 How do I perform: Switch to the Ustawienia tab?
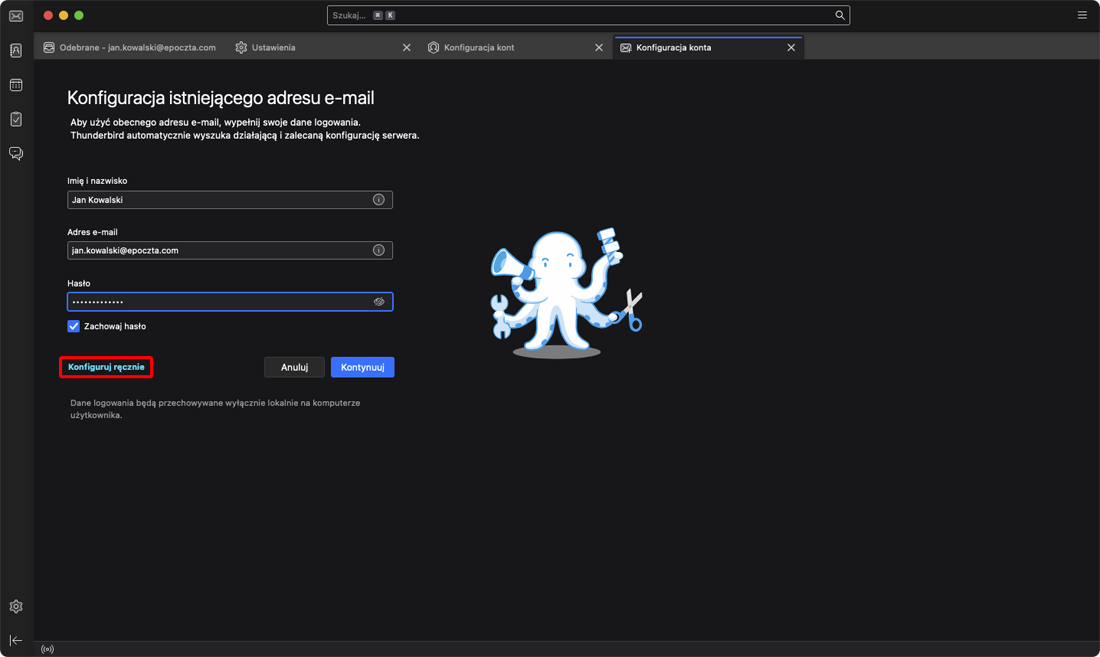[273, 47]
